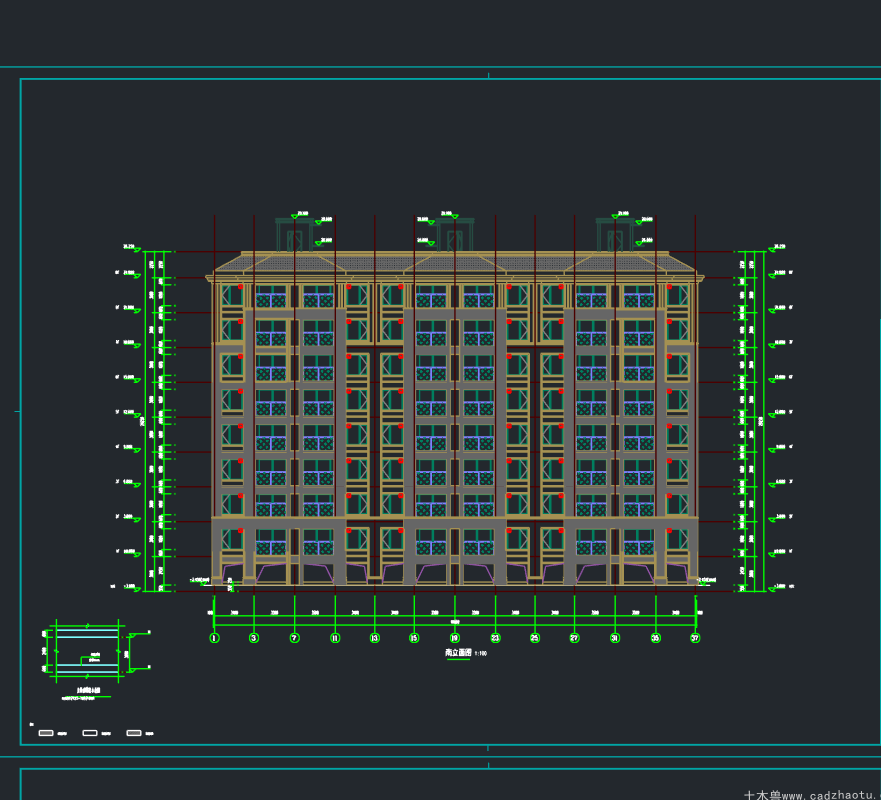Pick grid axis bubble 7

point(294,638)
